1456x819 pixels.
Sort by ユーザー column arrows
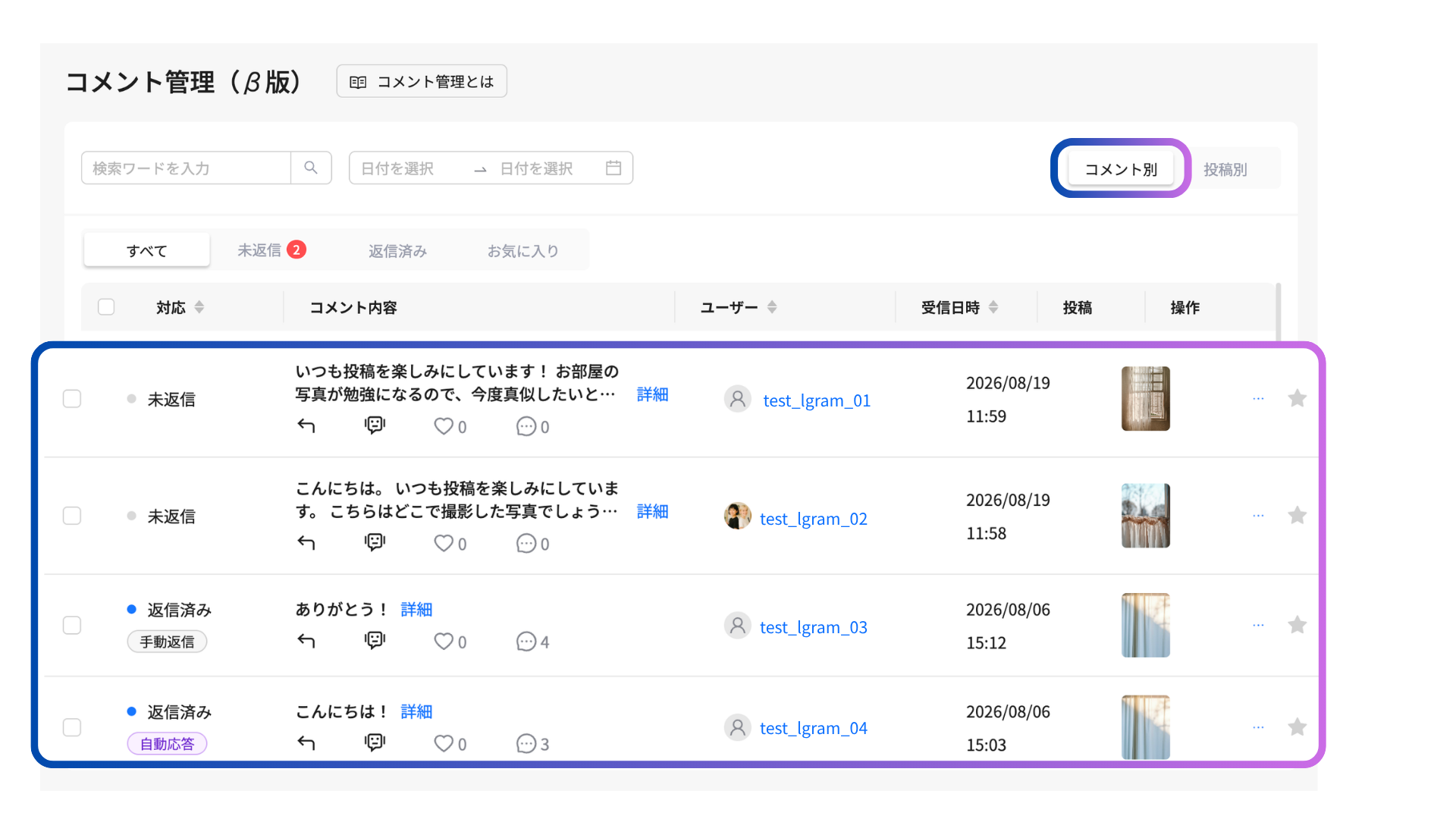pyautogui.click(x=772, y=307)
